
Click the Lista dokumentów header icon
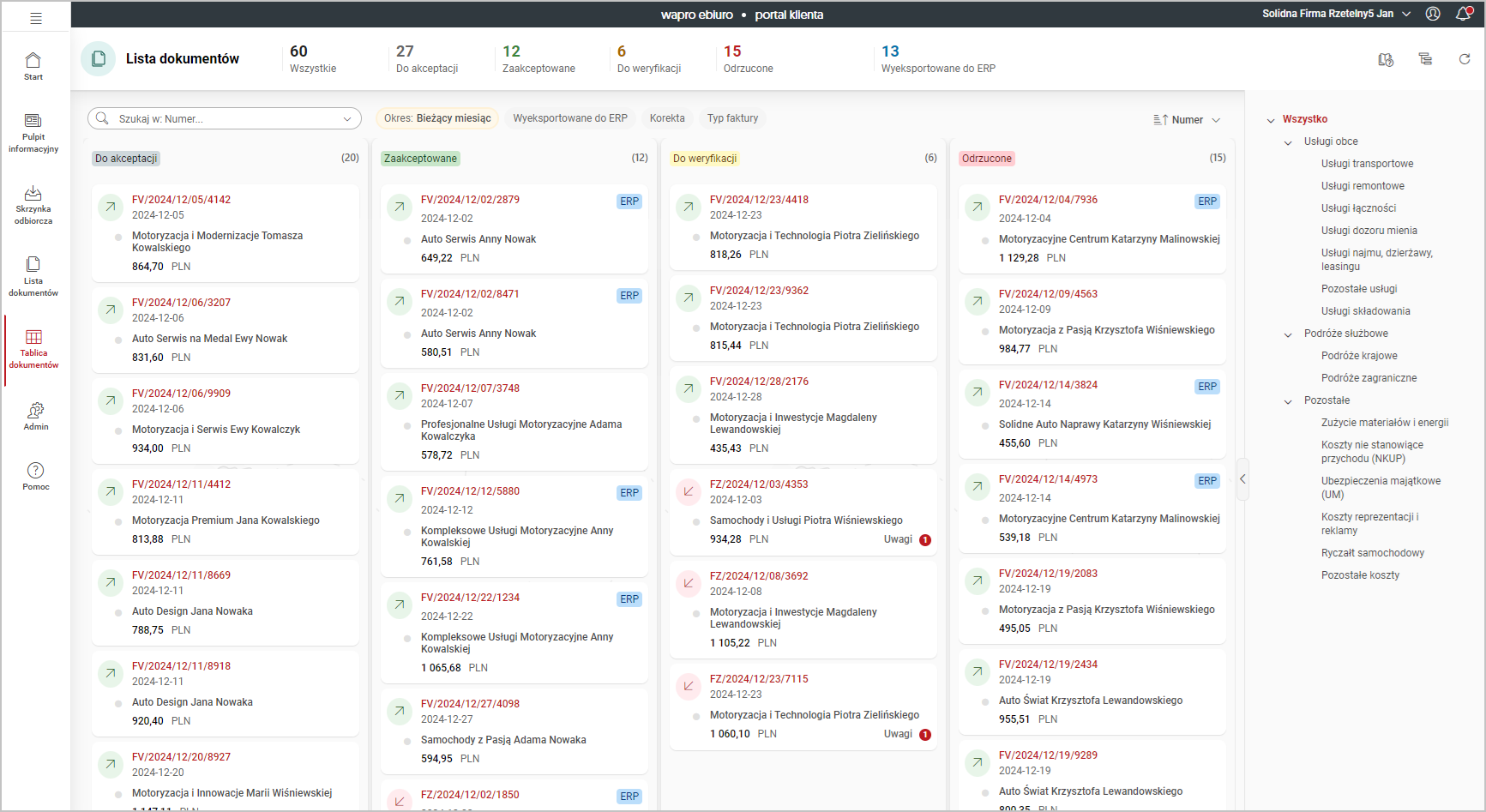(99, 58)
